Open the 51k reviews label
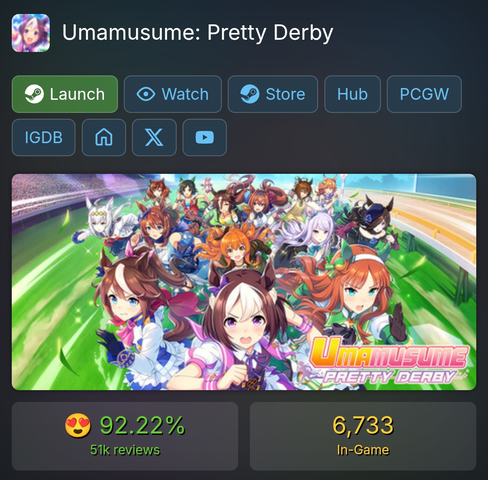Image resolution: width=488 pixels, height=480 pixels. coord(125,450)
